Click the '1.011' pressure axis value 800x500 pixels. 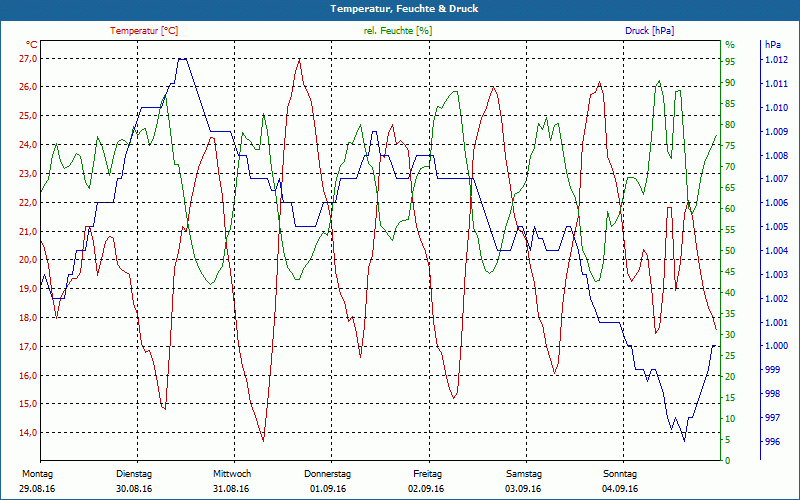click(776, 84)
